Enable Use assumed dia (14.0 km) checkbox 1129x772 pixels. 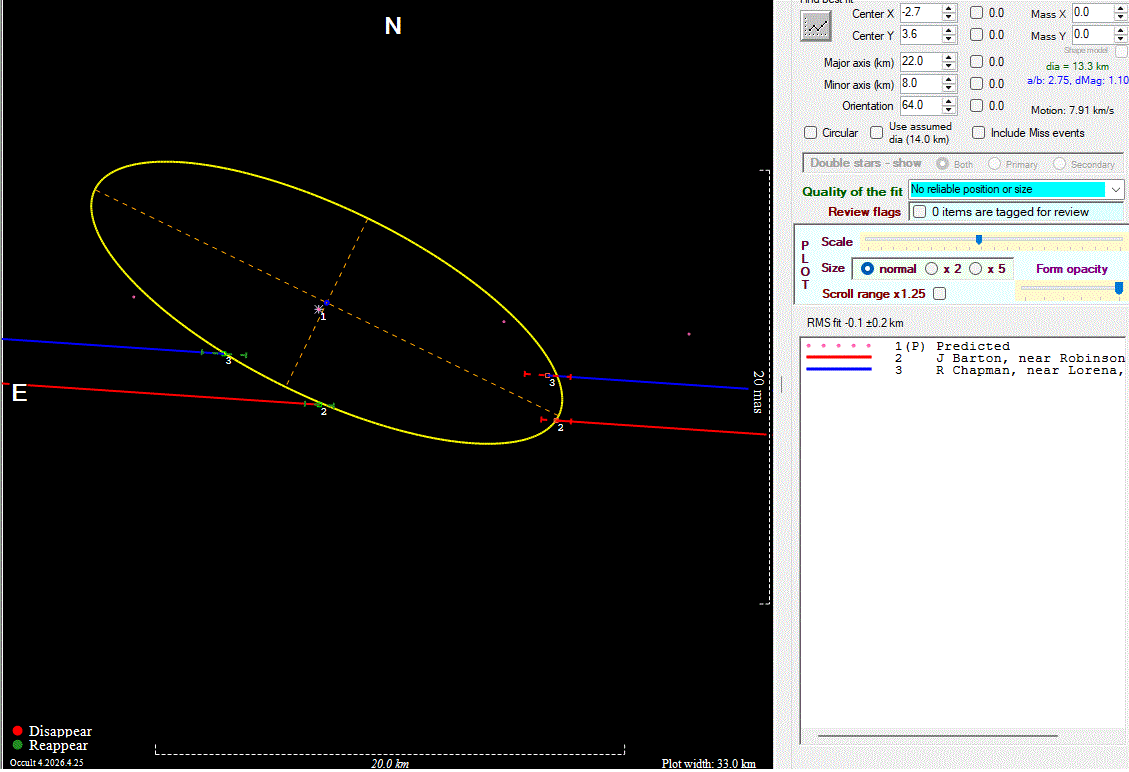point(876,133)
